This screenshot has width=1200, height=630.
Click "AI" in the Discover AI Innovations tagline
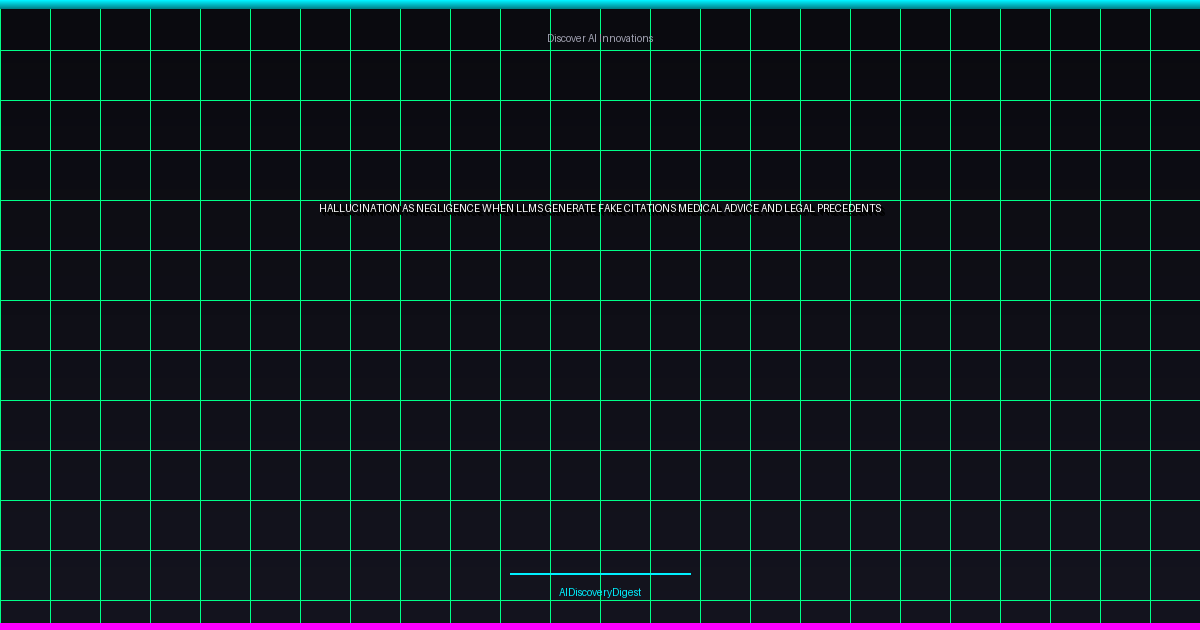tap(593, 38)
